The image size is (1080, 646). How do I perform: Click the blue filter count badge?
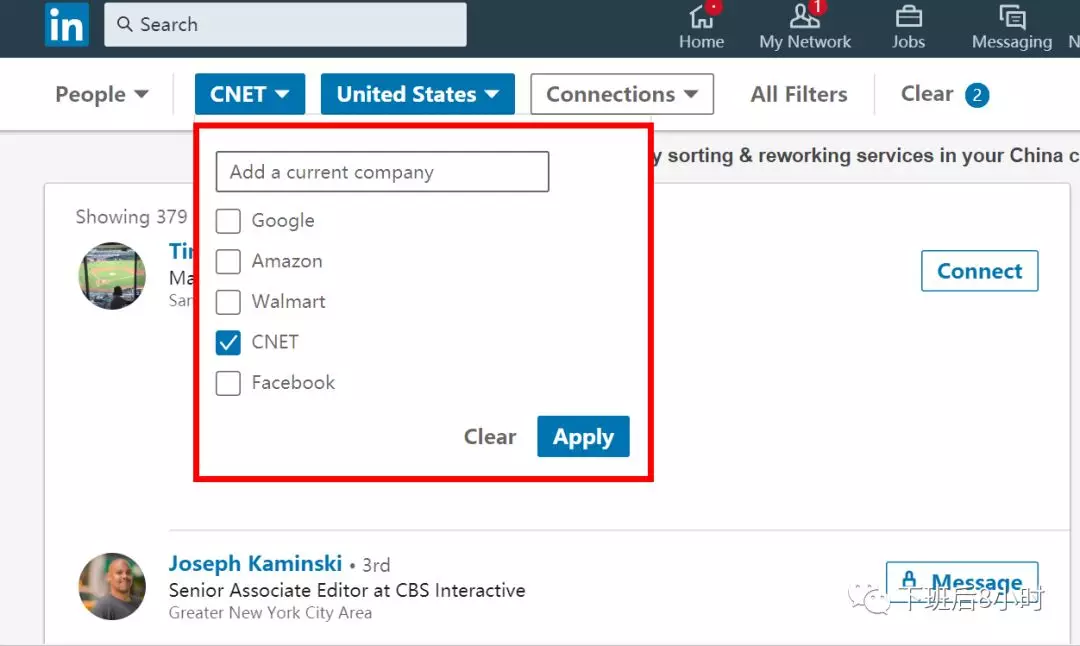pos(976,95)
